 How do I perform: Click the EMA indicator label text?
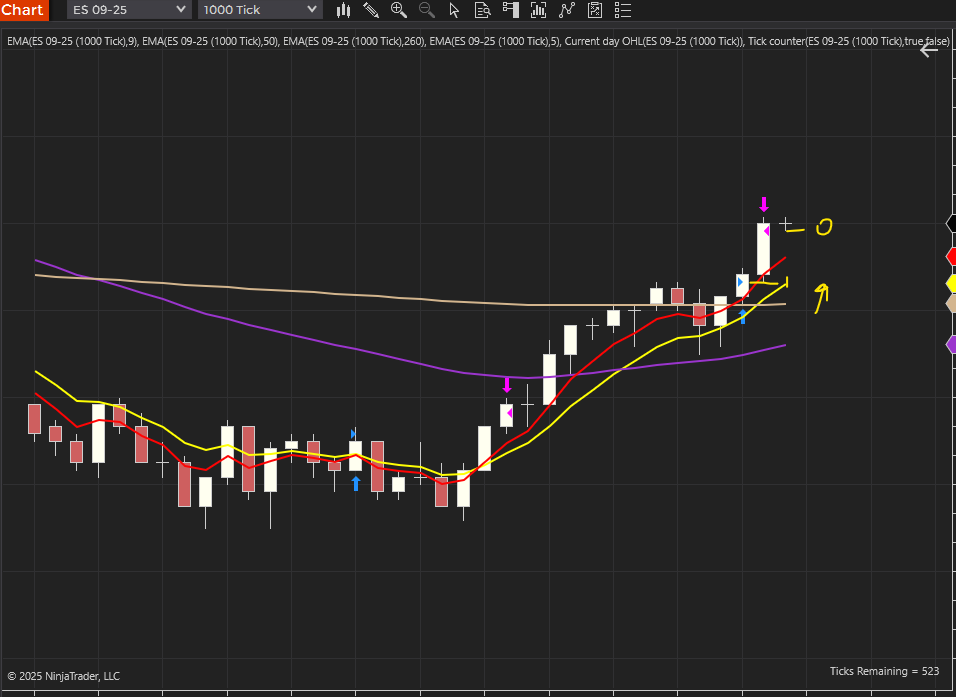click(x=478, y=41)
